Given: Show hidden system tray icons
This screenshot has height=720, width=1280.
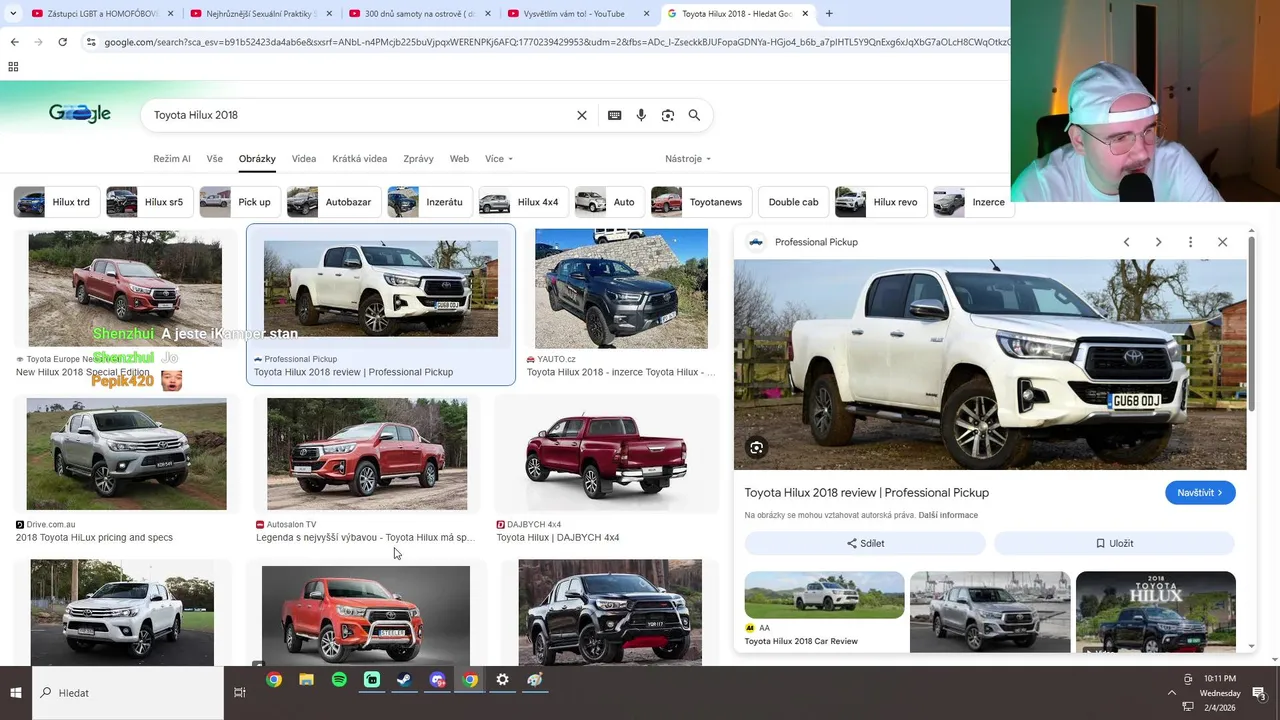Looking at the screenshot, I should click(x=1172, y=693).
